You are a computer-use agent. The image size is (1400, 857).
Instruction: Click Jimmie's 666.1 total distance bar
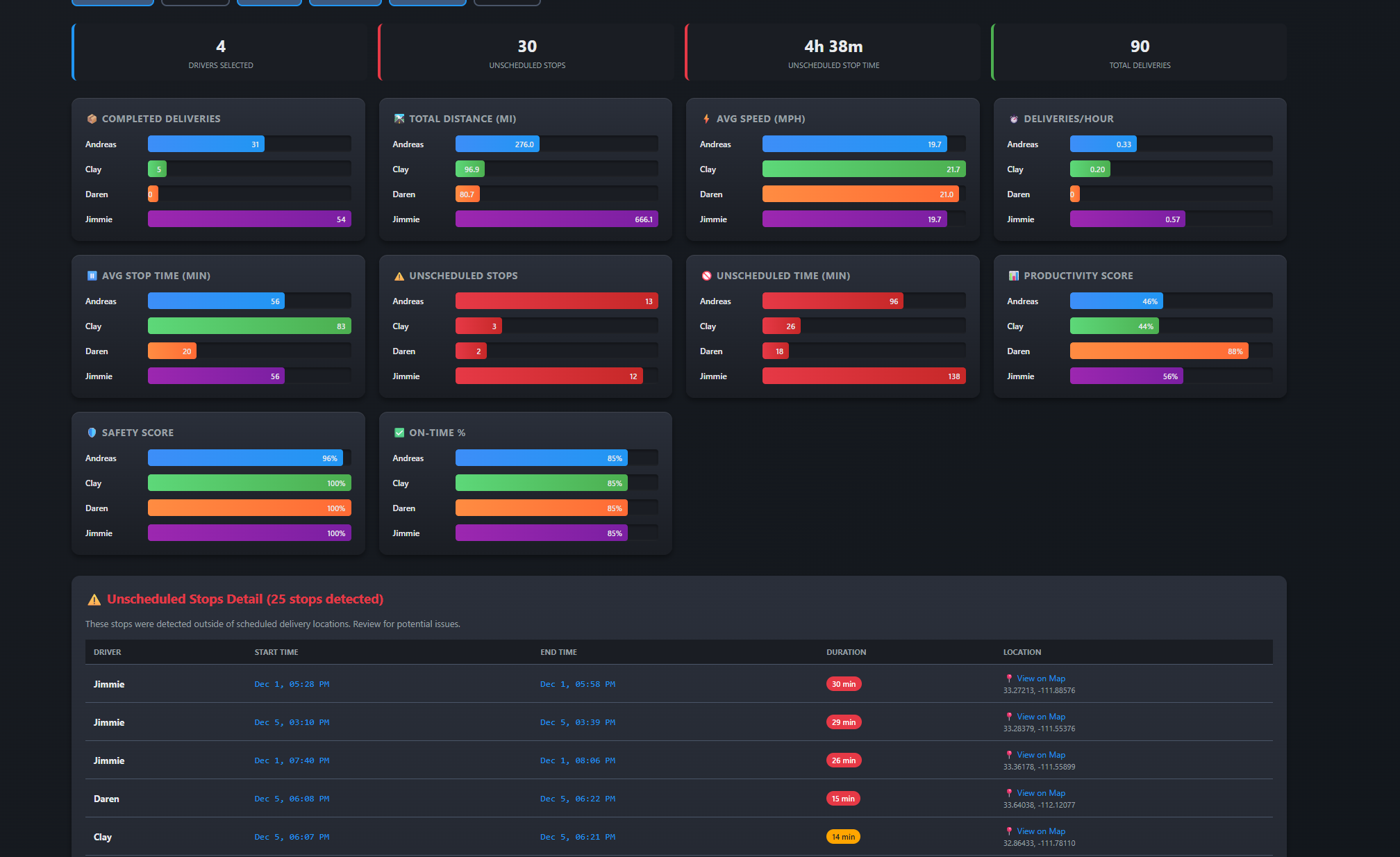[x=556, y=219]
